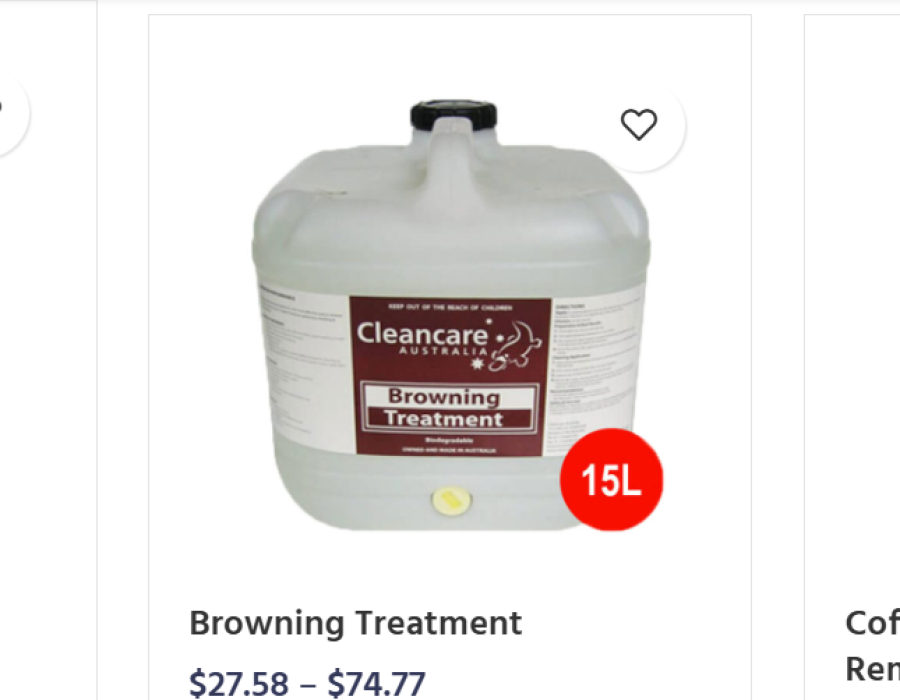
Task: Click the partially visible circular button at left edge
Action: [9, 112]
